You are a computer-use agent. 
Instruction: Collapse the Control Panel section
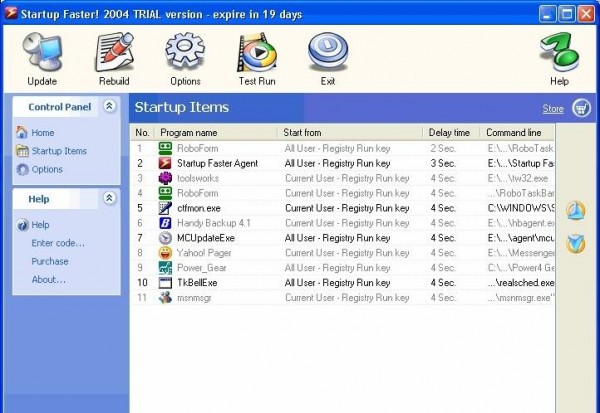pyautogui.click(x=109, y=106)
